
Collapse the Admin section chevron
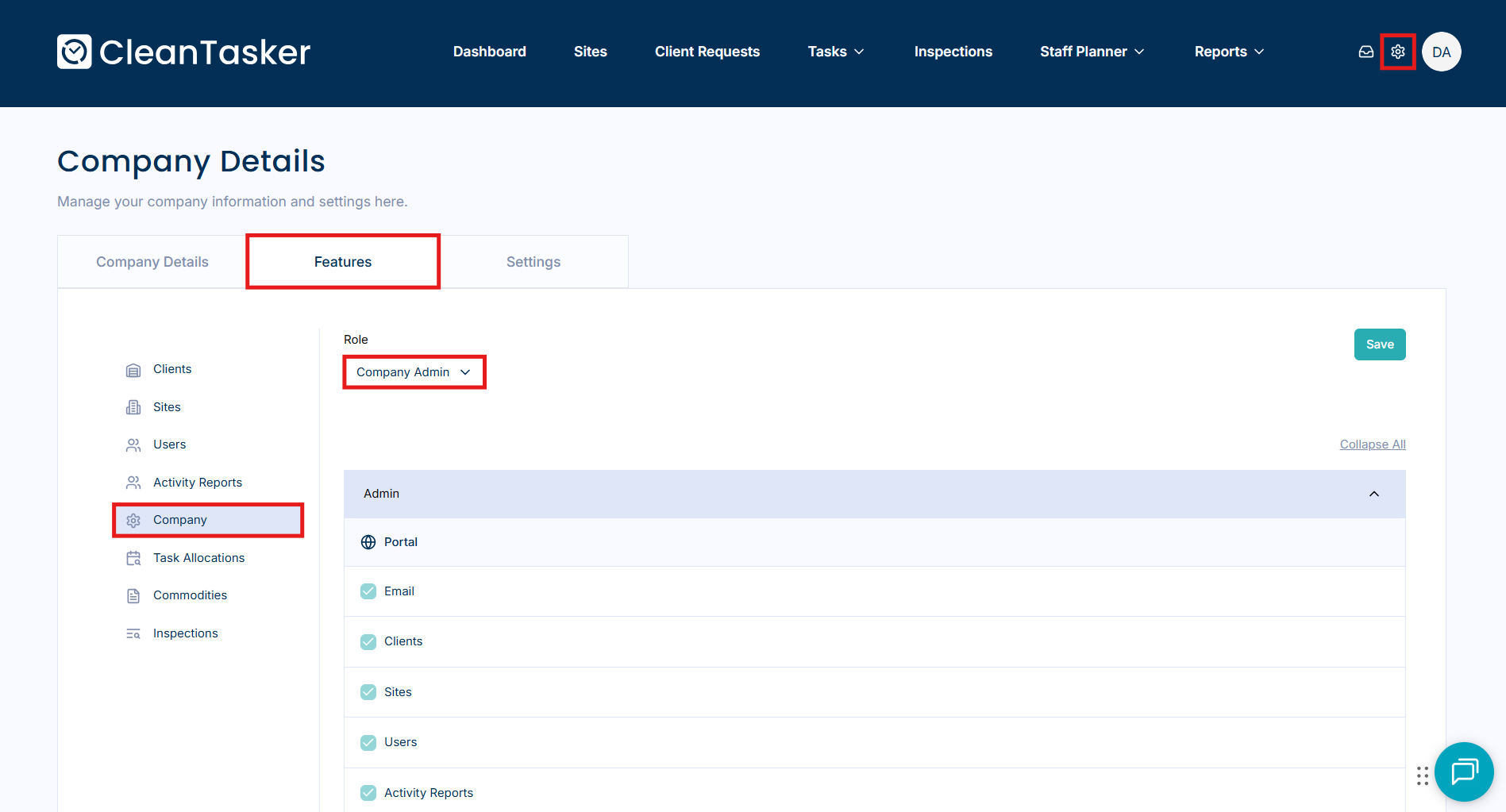point(1373,494)
